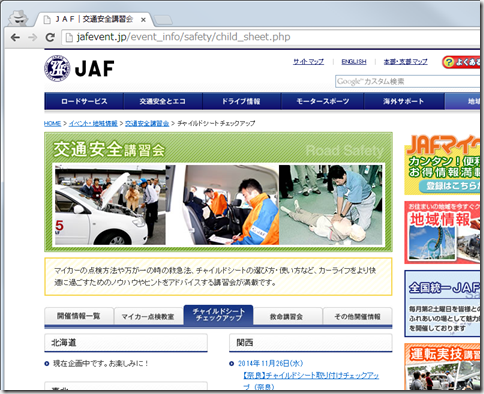The height and width of the screenshot is (394, 484).
Task: Click the browser forward arrow
Action: [x=33, y=37]
